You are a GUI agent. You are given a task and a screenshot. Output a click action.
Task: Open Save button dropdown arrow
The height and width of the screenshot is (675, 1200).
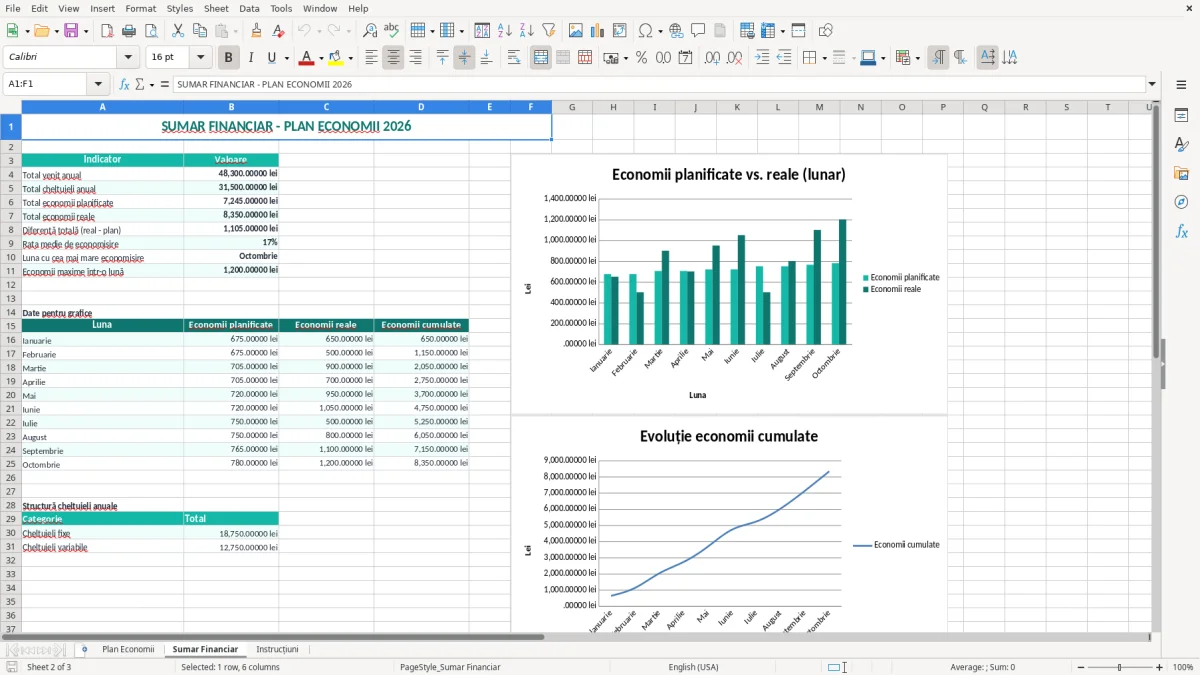[85, 31]
